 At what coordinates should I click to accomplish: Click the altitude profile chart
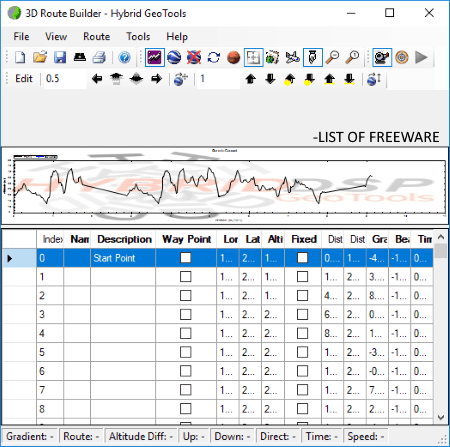[x=224, y=186]
